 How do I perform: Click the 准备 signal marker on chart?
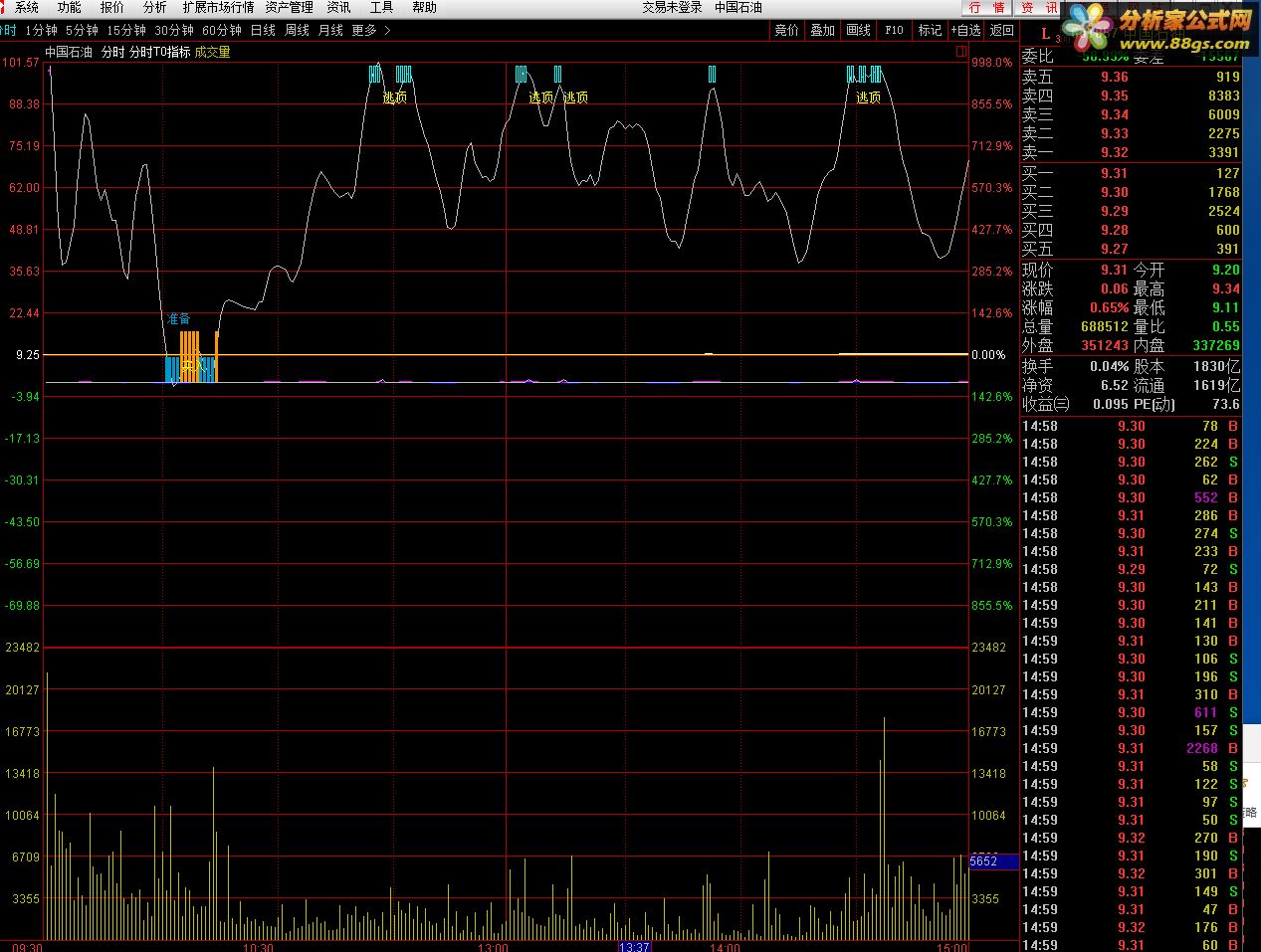(178, 318)
